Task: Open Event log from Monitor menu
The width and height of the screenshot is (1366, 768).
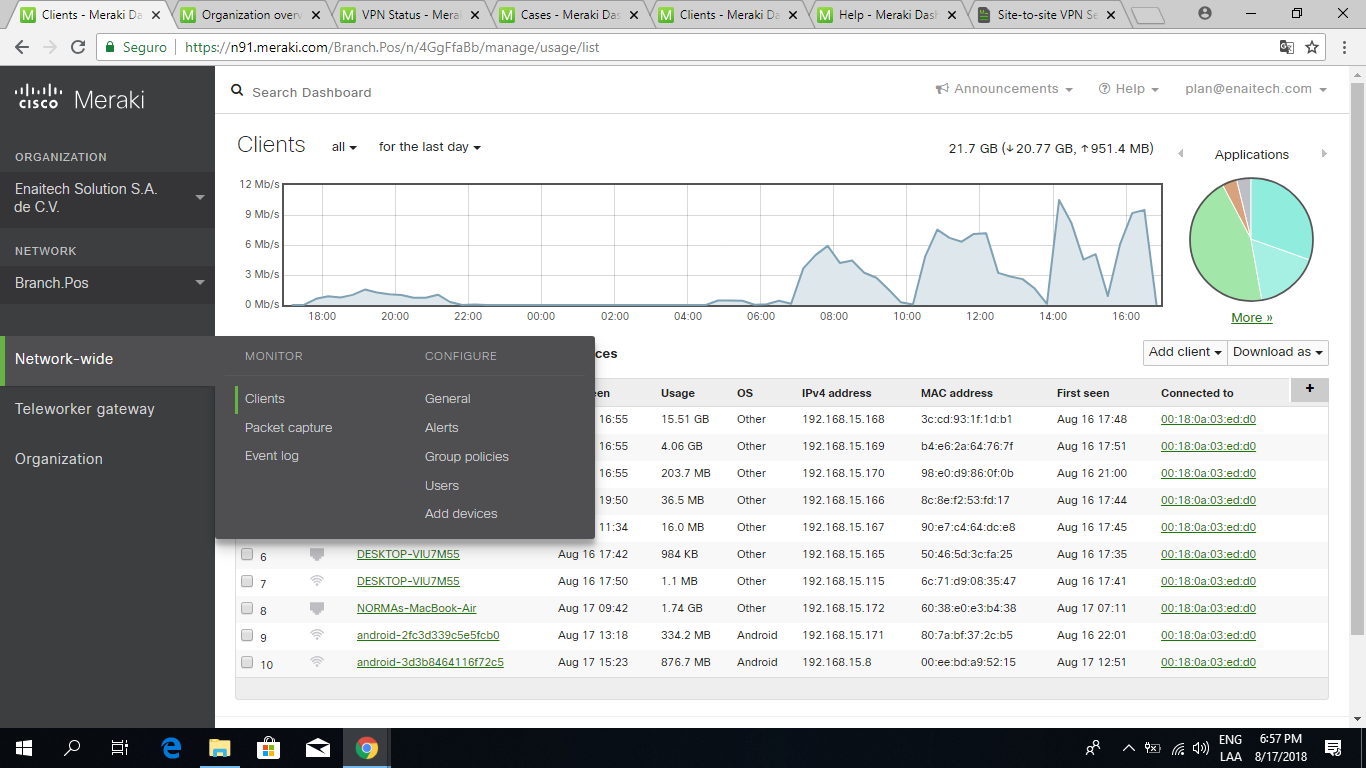Action: (272, 455)
